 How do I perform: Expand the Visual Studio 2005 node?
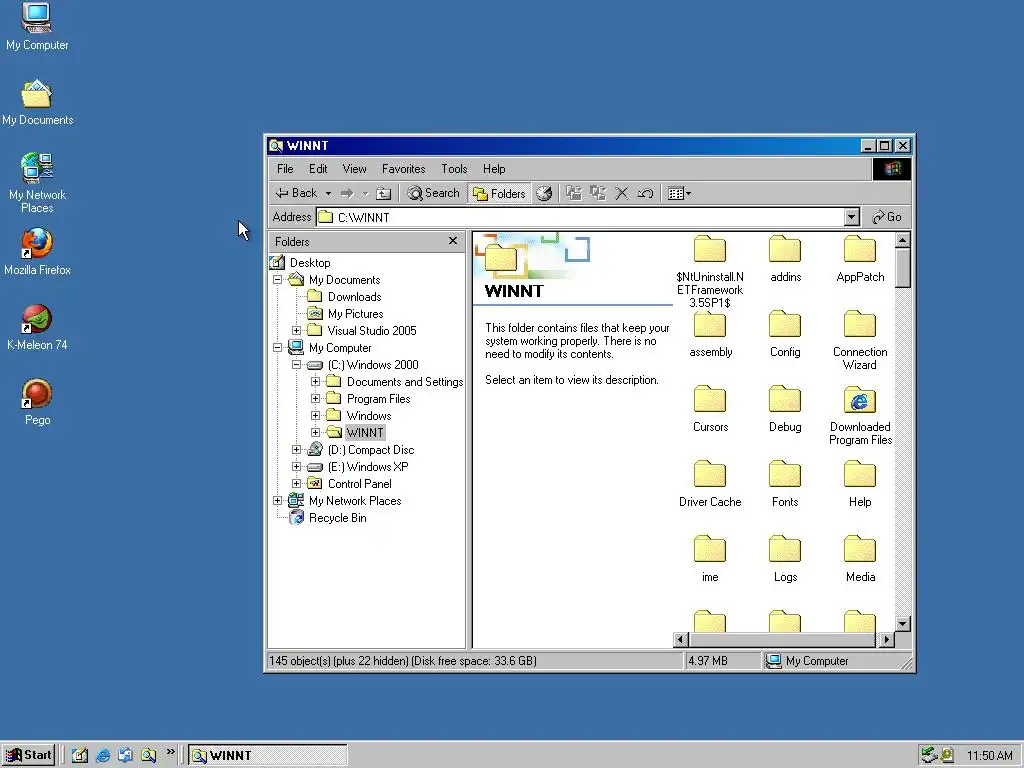(296, 330)
